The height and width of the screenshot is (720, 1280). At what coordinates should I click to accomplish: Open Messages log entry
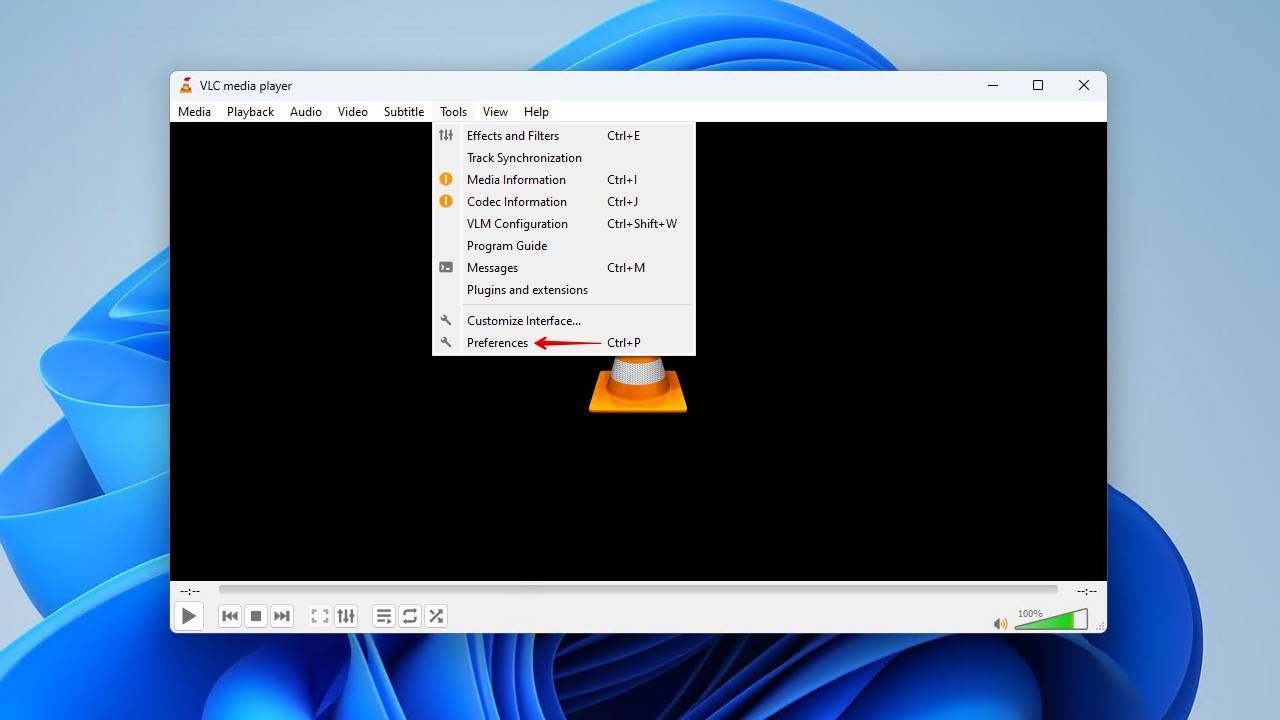point(564,268)
